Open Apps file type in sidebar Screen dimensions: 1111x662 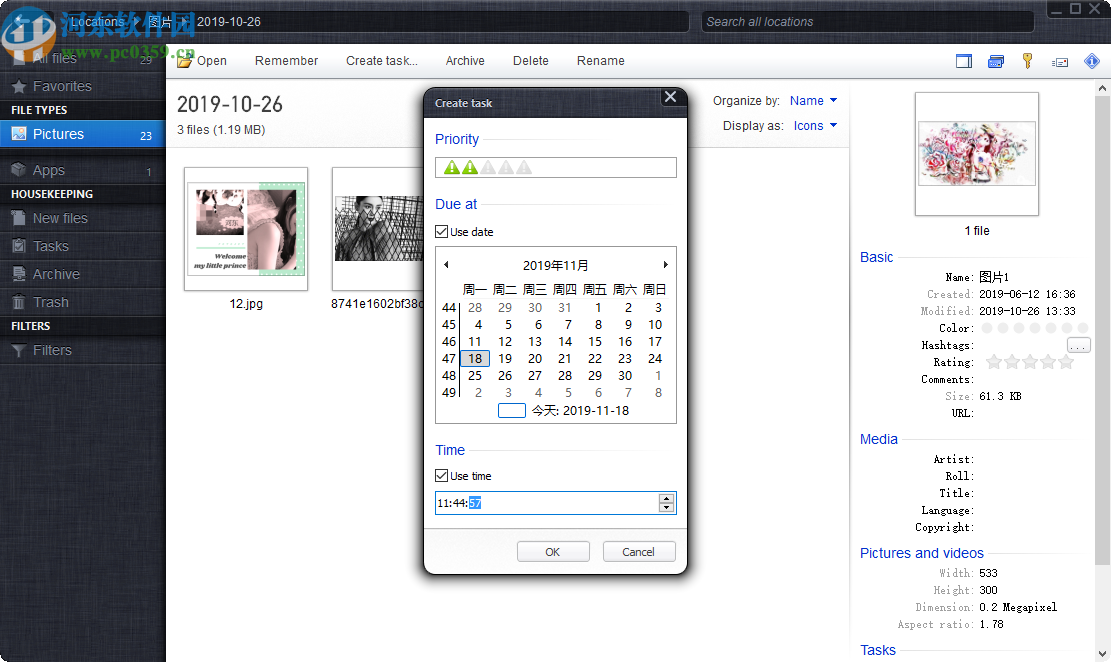click(82, 170)
